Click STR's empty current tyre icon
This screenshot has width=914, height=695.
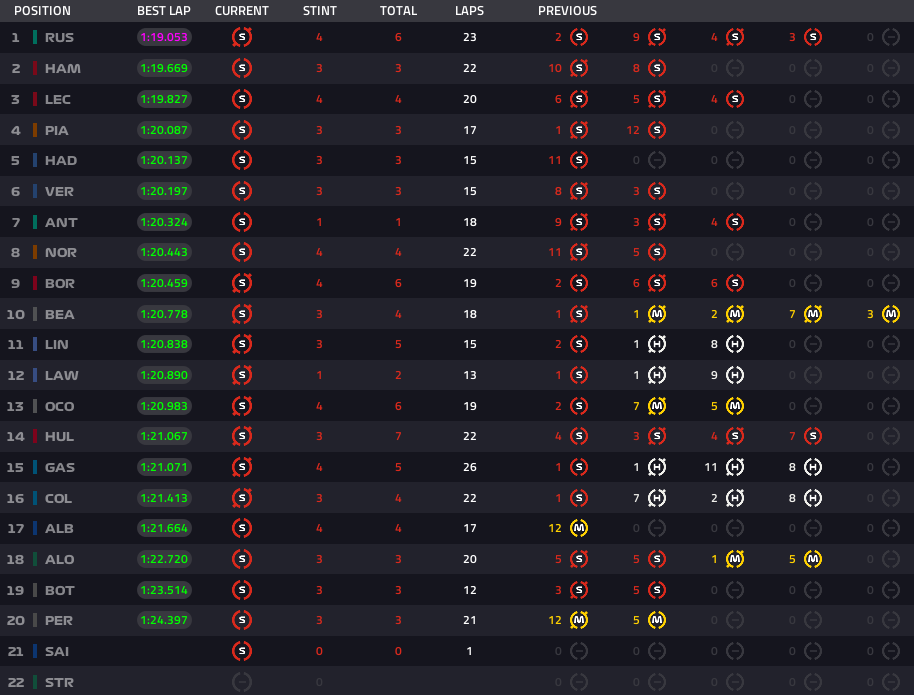coord(241,682)
